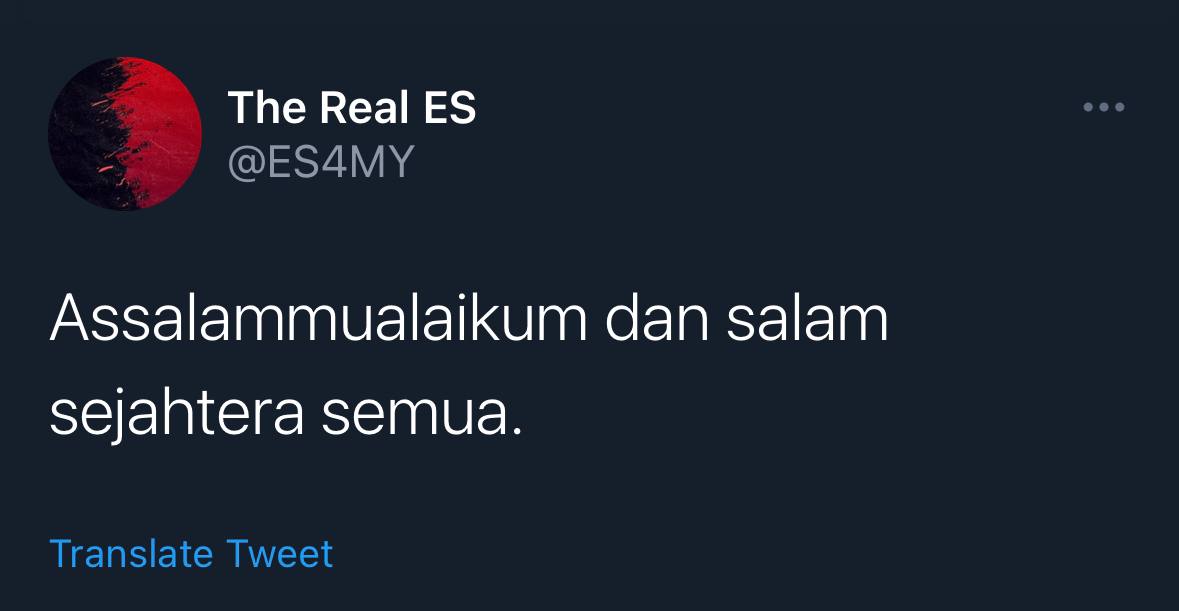Click the red and black profile avatar
The width and height of the screenshot is (1179, 611).
(125, 133)
